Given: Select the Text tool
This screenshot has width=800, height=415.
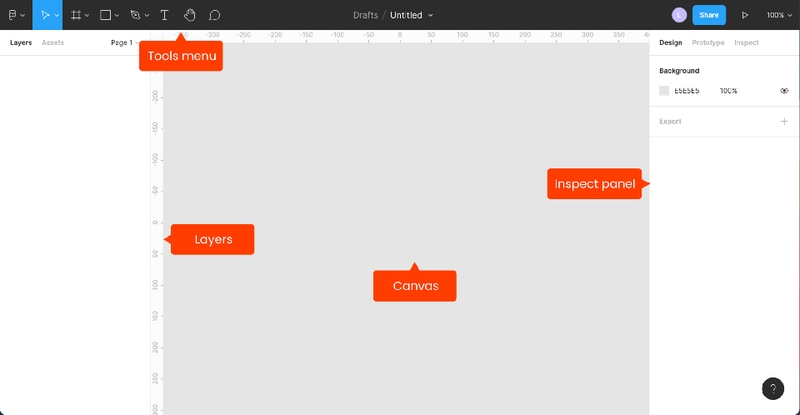Looking at the screenshot, I should pos(164,15).
